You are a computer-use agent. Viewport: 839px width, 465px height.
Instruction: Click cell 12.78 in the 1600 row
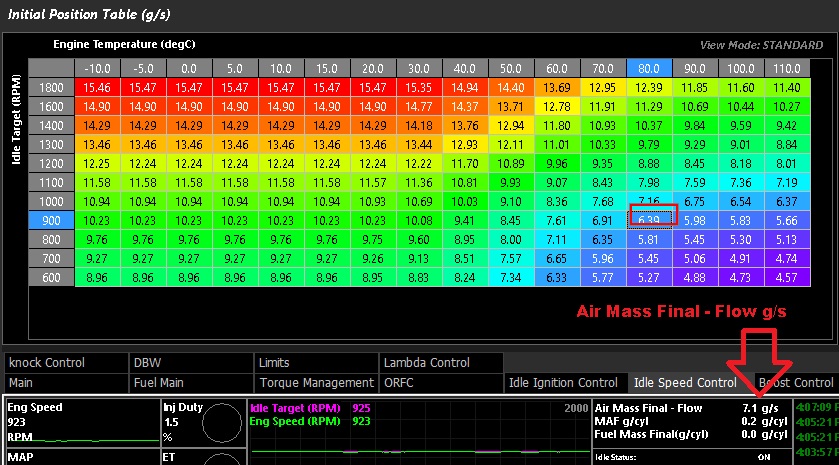(x=556, y=106)
